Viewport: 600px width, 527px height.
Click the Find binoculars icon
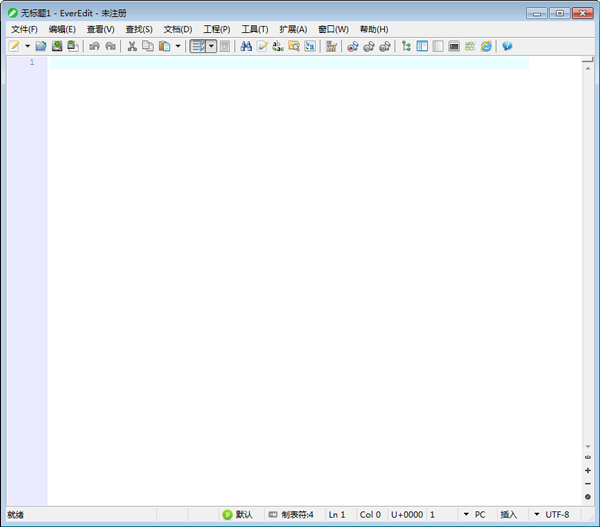click(246, 46)
